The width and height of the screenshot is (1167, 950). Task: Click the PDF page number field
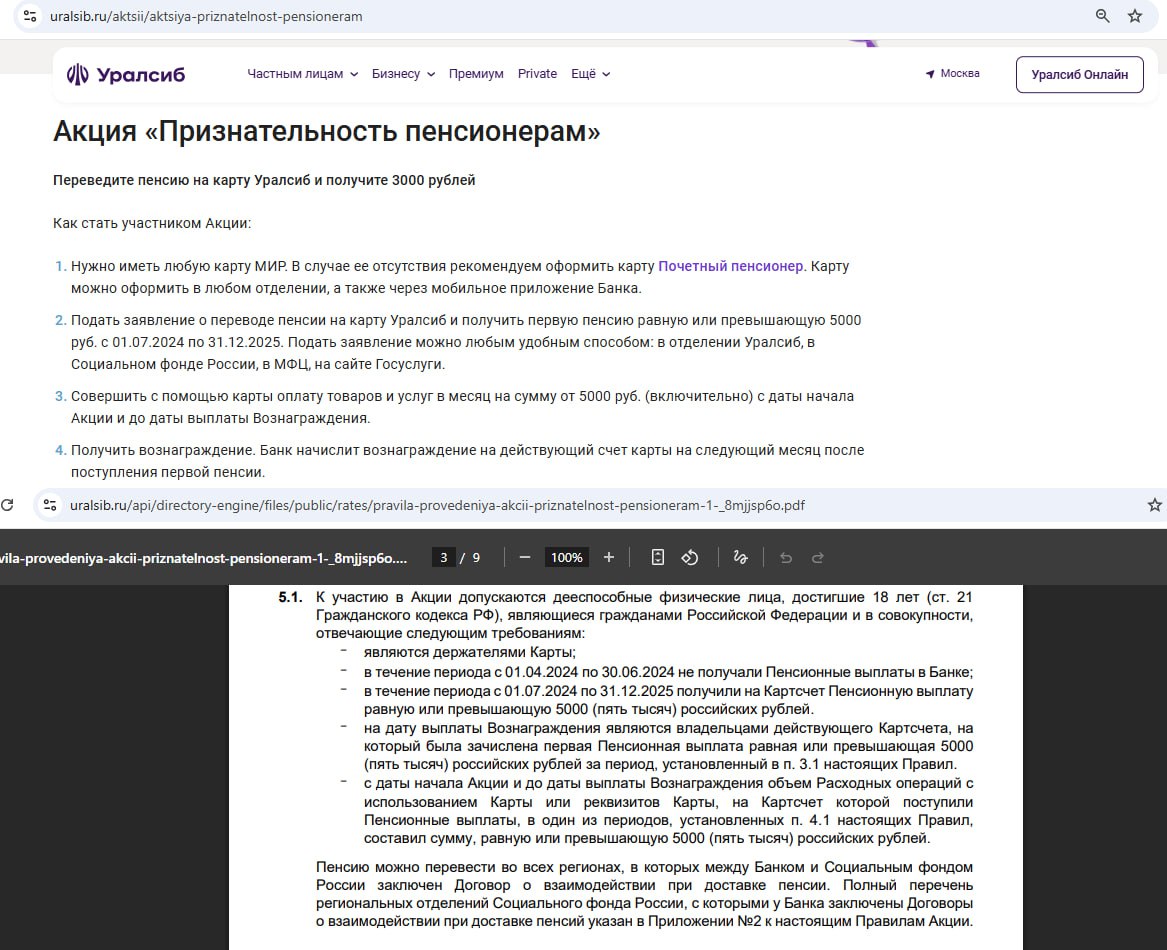tap(443, 558)
